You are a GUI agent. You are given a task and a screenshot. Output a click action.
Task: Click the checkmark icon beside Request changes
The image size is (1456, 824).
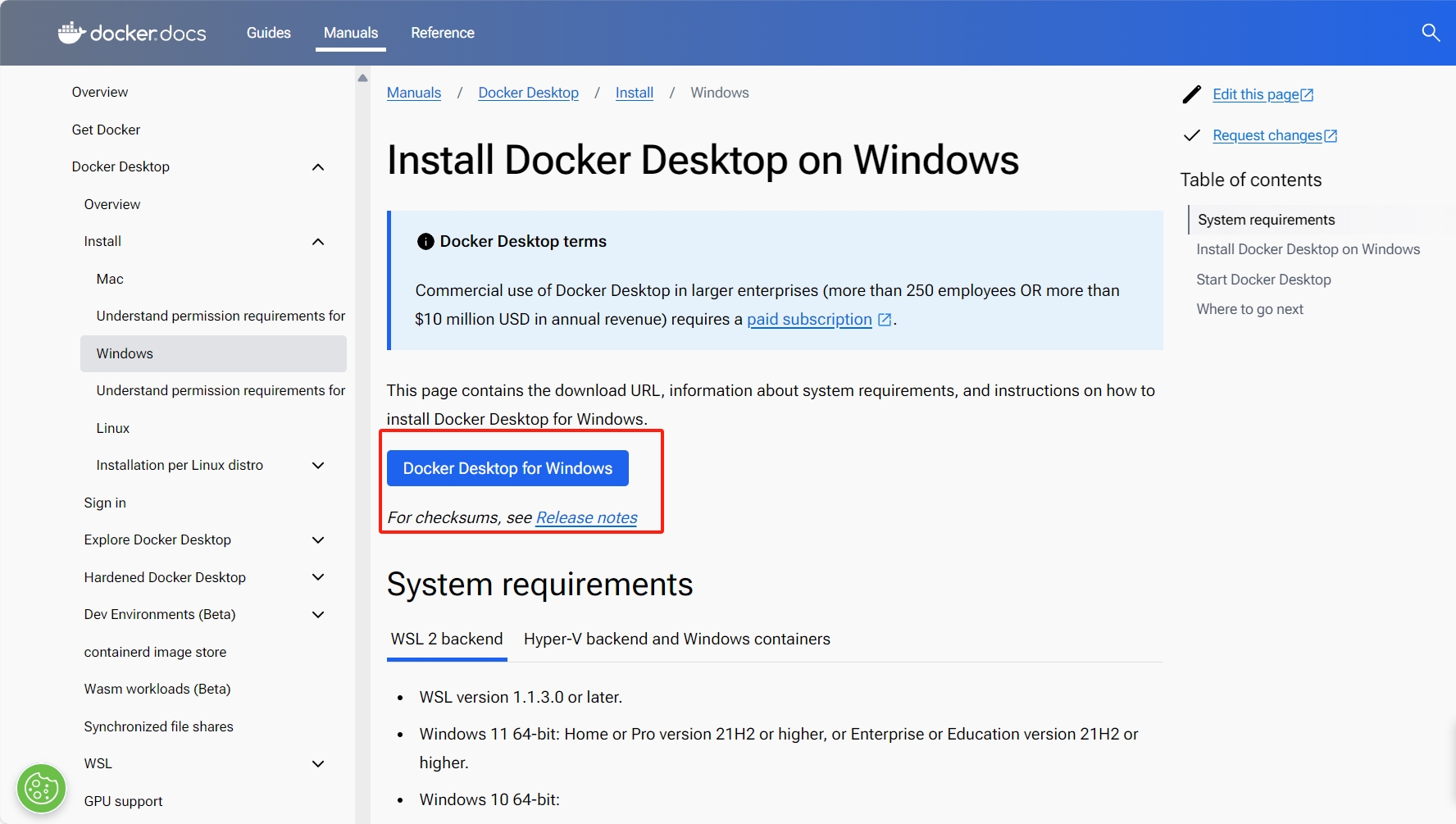tap(1192, 135)
